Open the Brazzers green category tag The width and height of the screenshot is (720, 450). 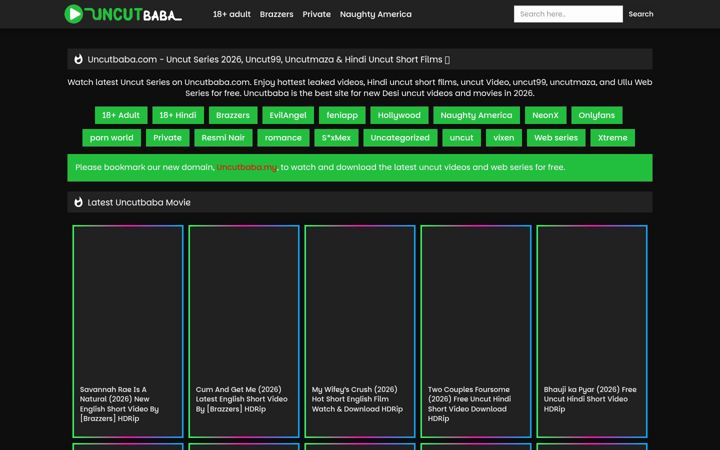(233, 115)
